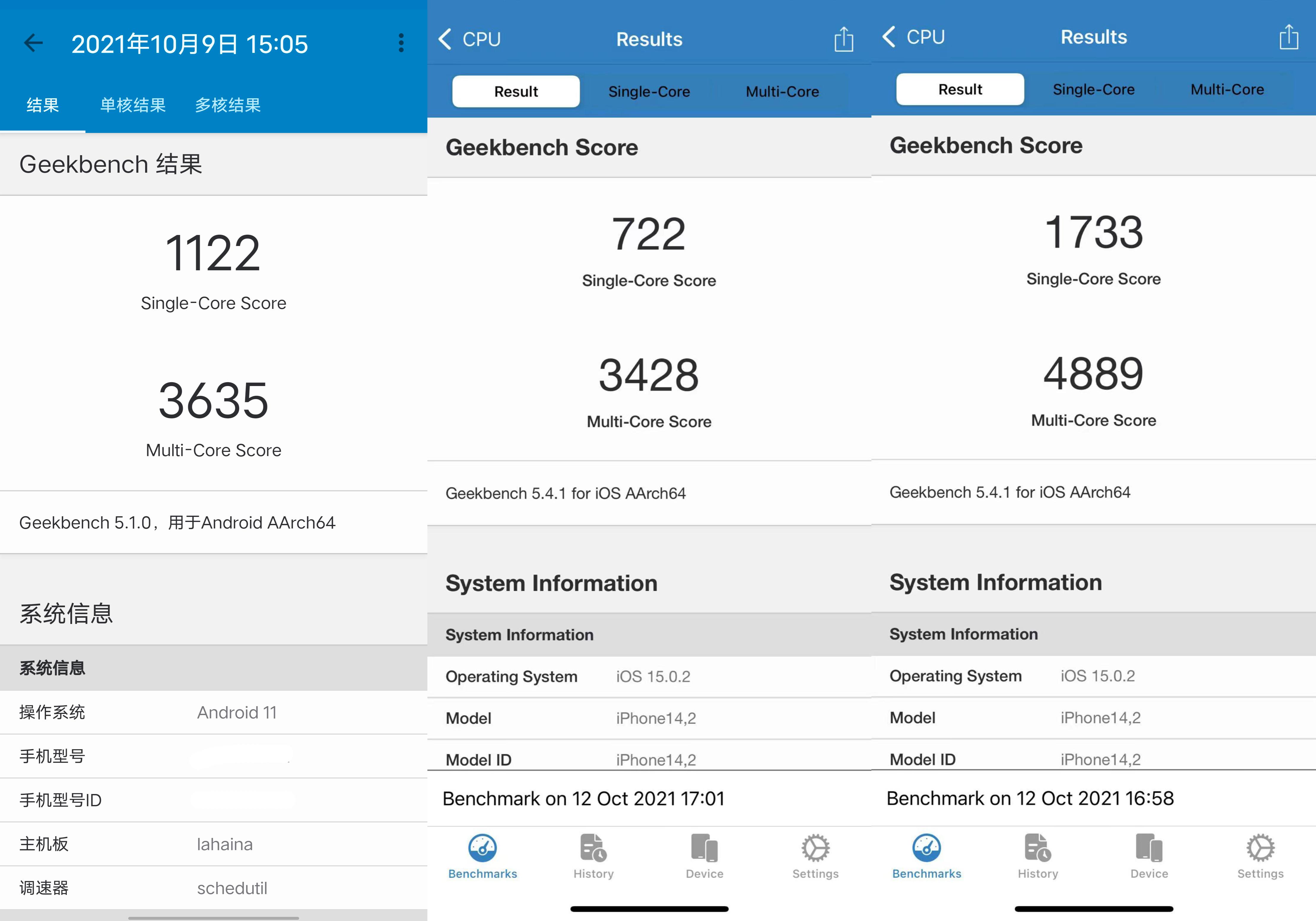The height and width of the screenshot is (921, 1316).
Task: Tap the home indicator bar on the right screen
Action: tap(1094, 909)
